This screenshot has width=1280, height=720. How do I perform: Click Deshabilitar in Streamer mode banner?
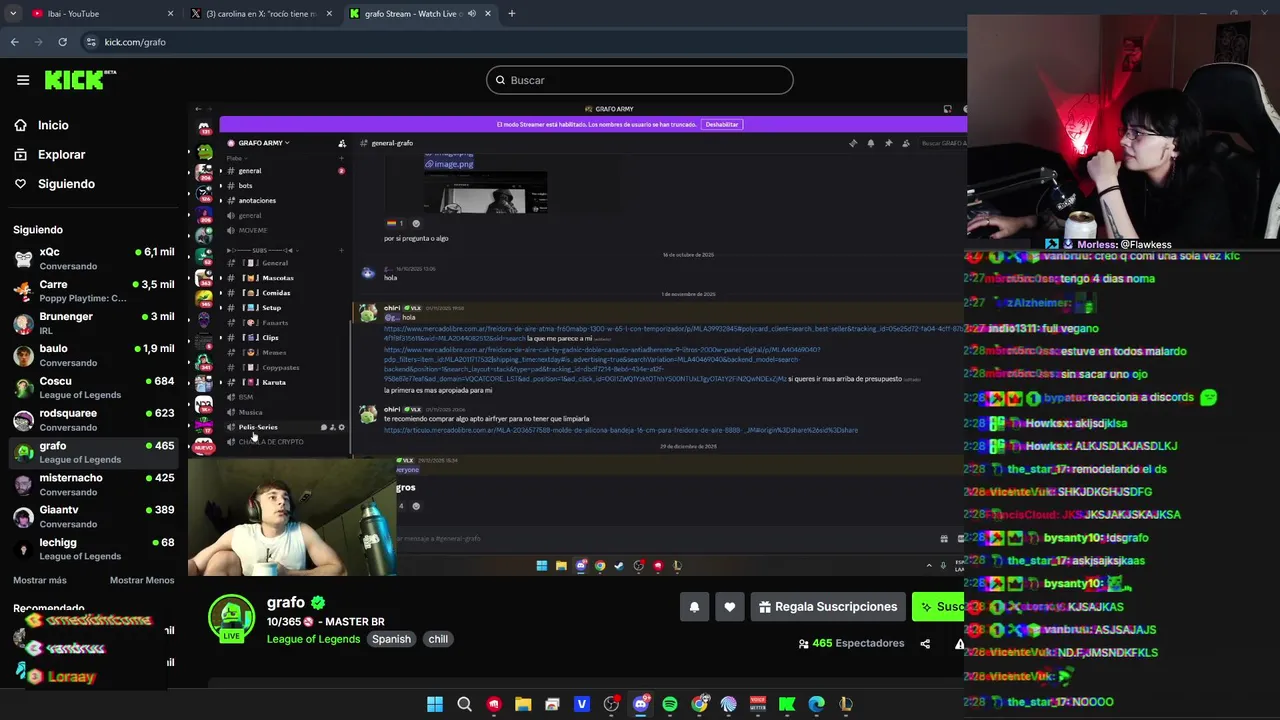(x=721, y=124)
